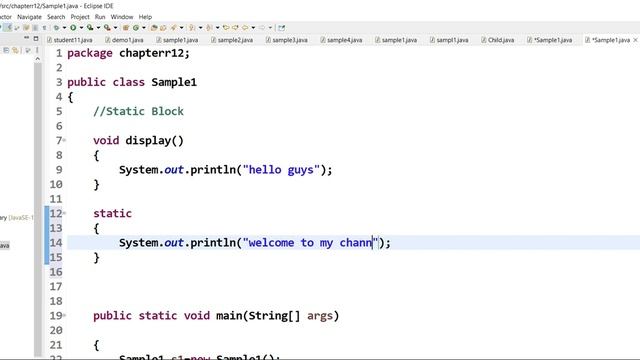This screenshot has height=360, width=640.
Task: Click the Collapse All icon in explorer
Action: click(6, 50)
